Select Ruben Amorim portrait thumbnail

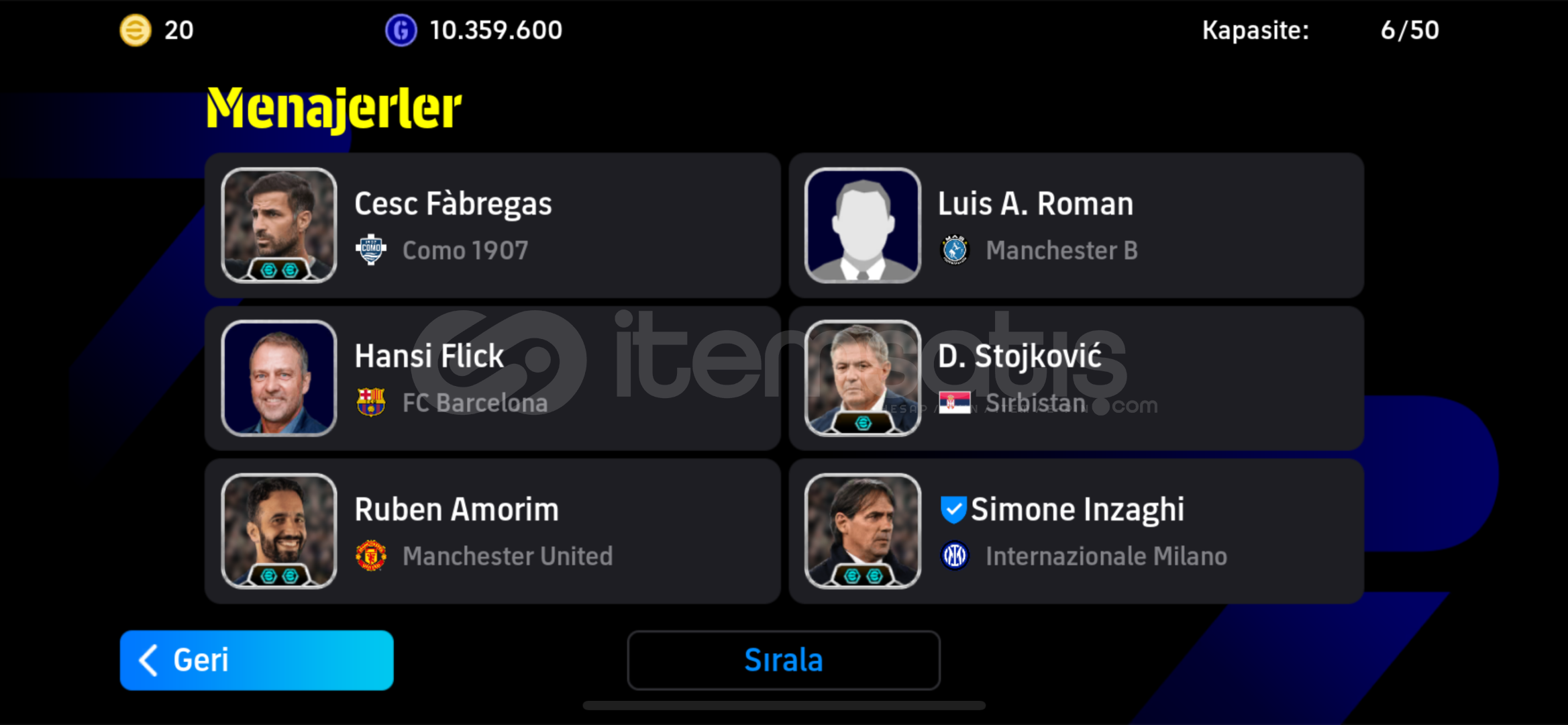[x=279, y=531]
